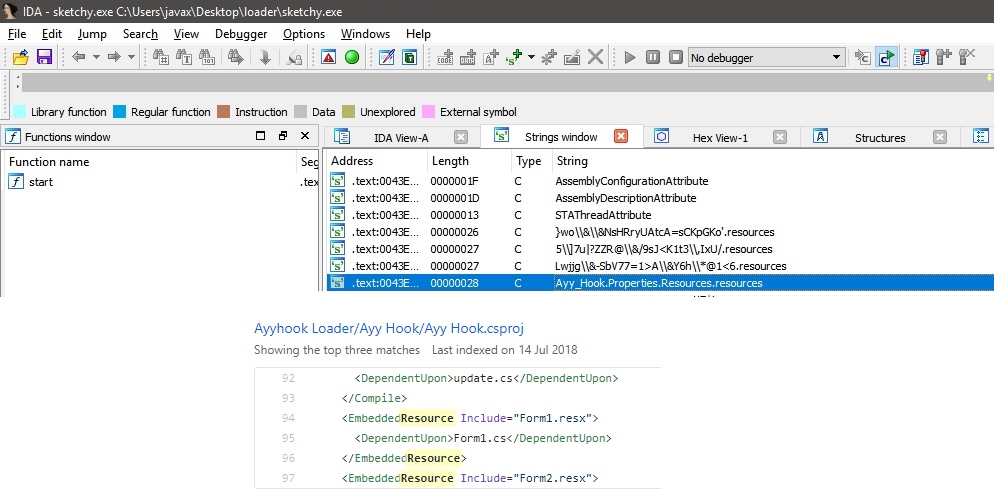Jump forward with the right arrow
The width and height of the screenshot is (994, 489).
pos(114,58)
